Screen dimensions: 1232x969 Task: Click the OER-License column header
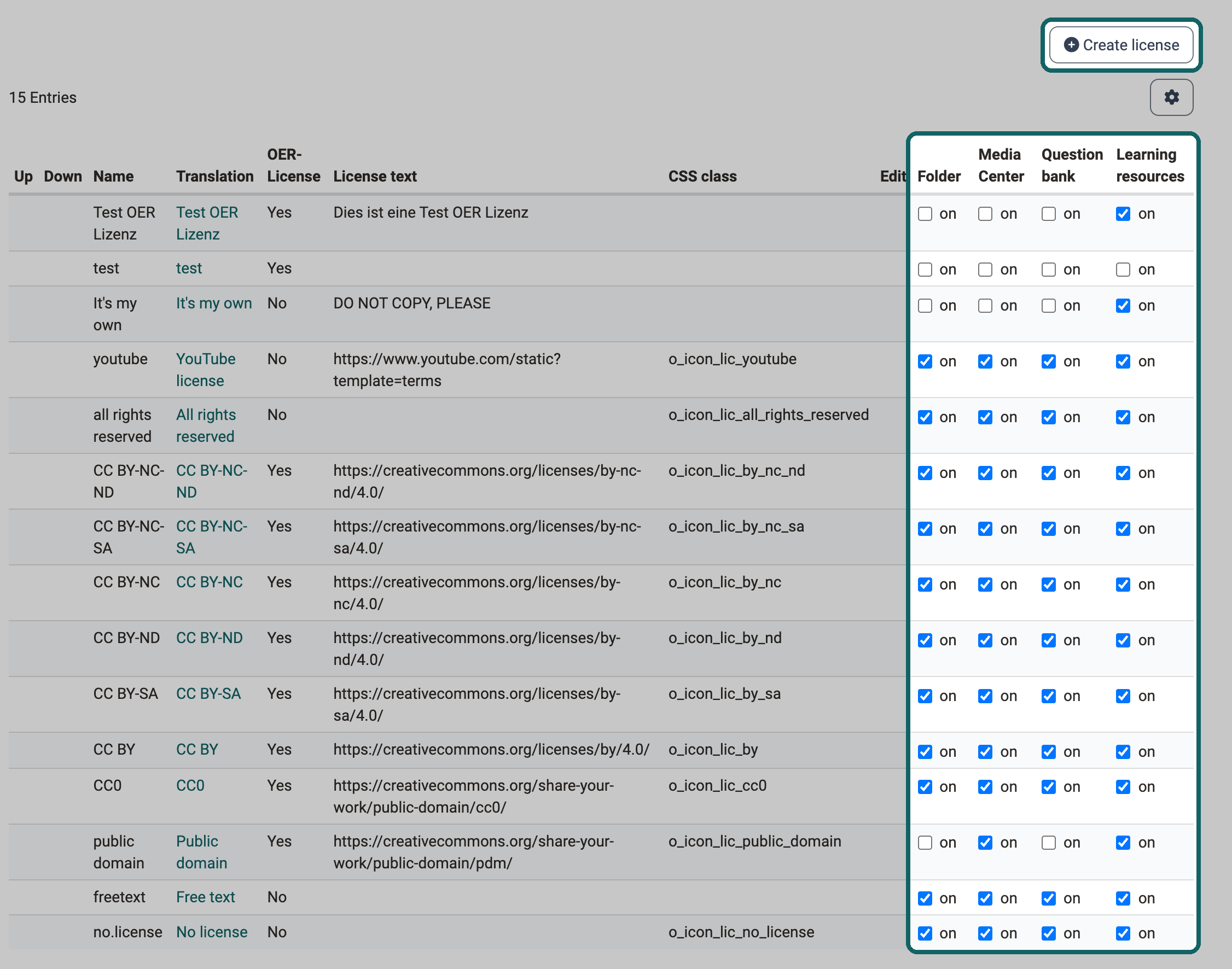[x=293, y=165]
